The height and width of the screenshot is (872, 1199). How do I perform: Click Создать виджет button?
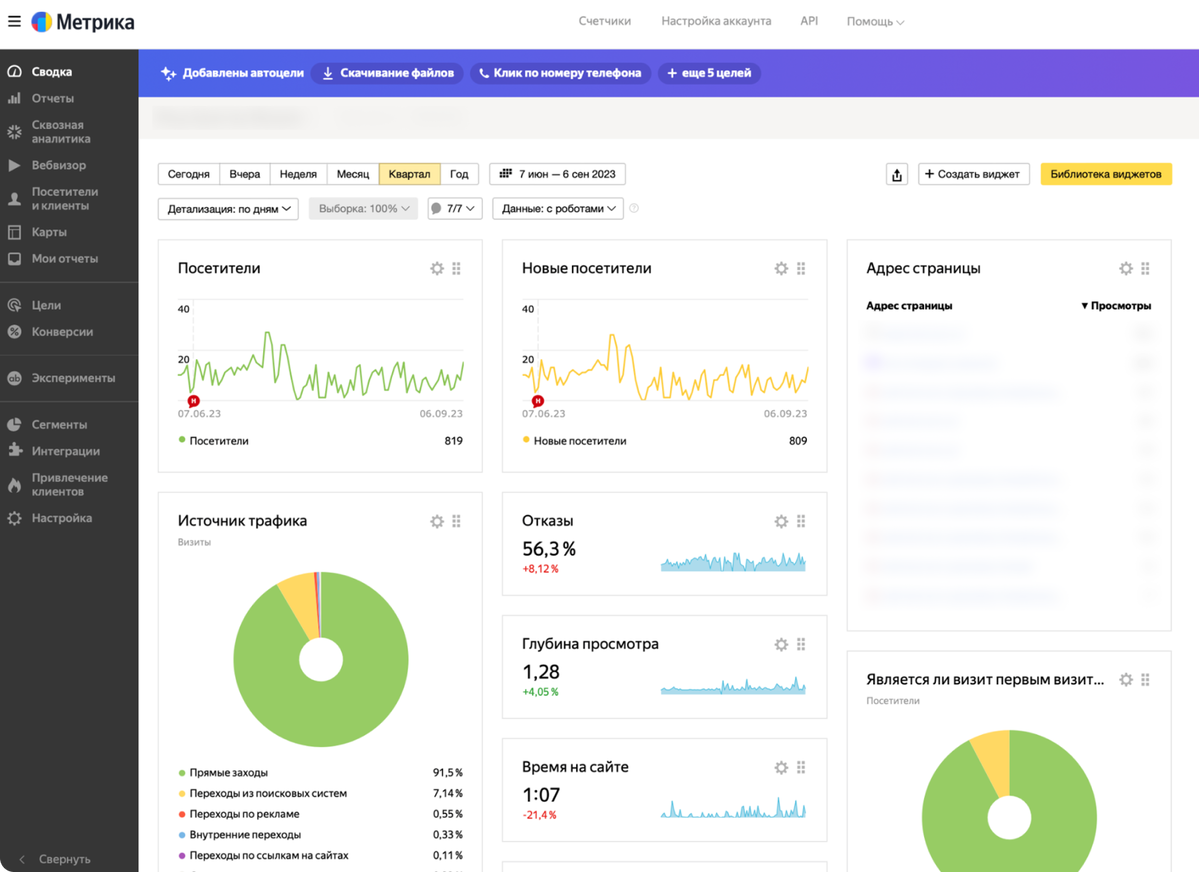973,174
